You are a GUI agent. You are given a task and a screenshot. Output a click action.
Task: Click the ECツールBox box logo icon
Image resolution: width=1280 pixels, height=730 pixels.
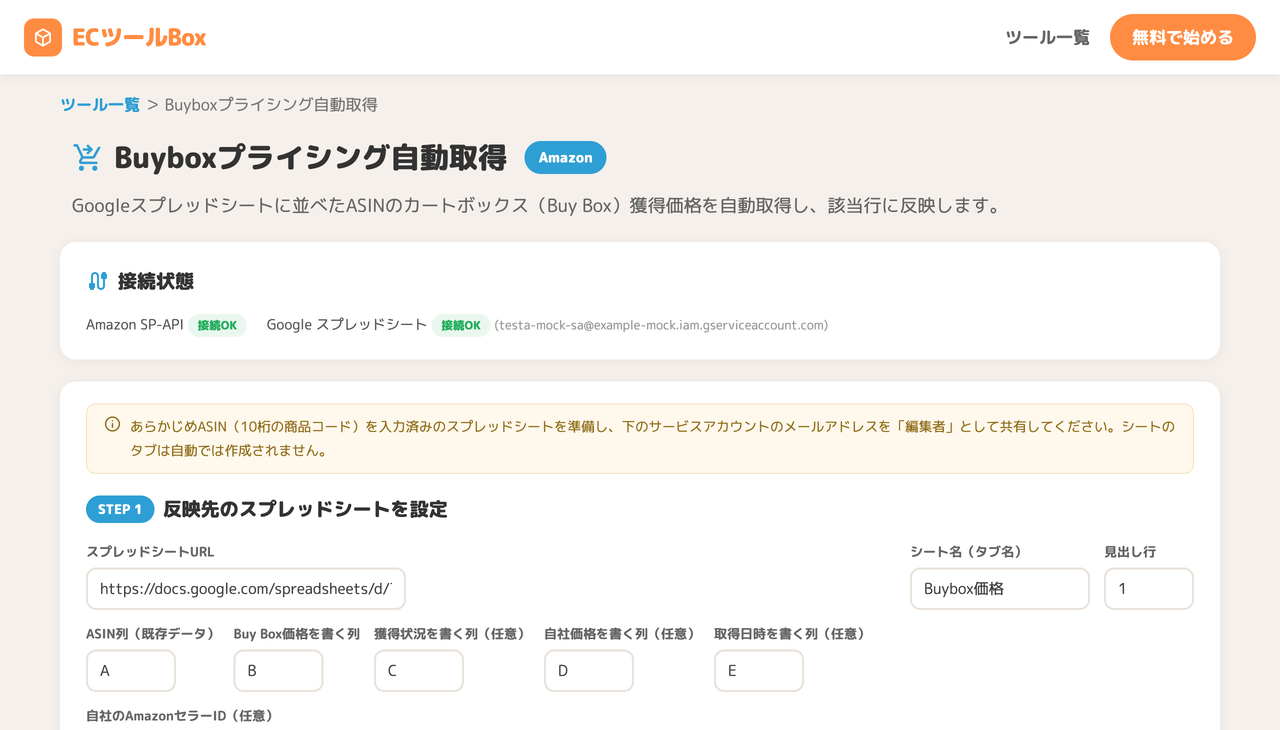coord(43,38)
